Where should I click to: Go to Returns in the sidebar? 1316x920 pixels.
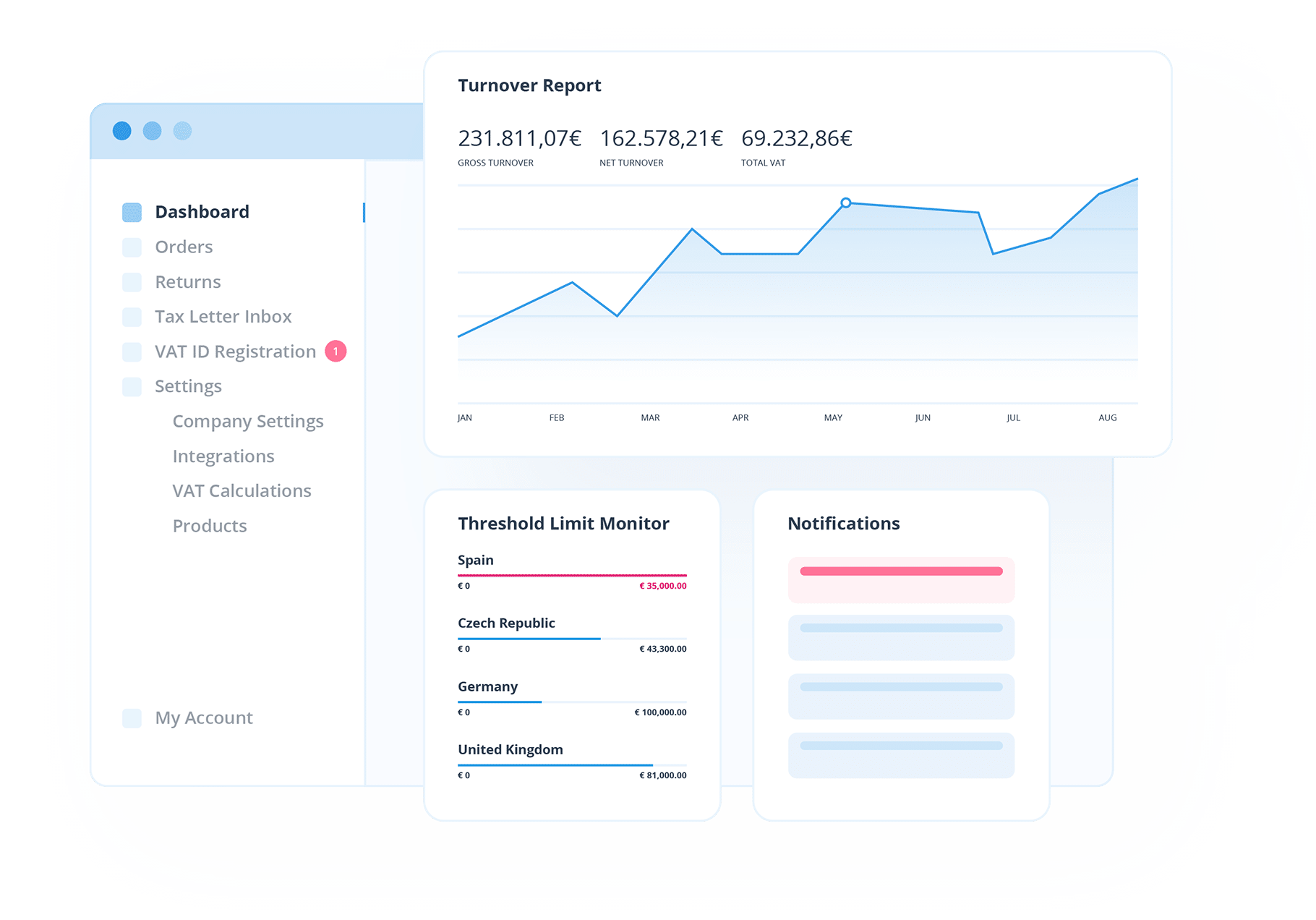coord(188,282)
